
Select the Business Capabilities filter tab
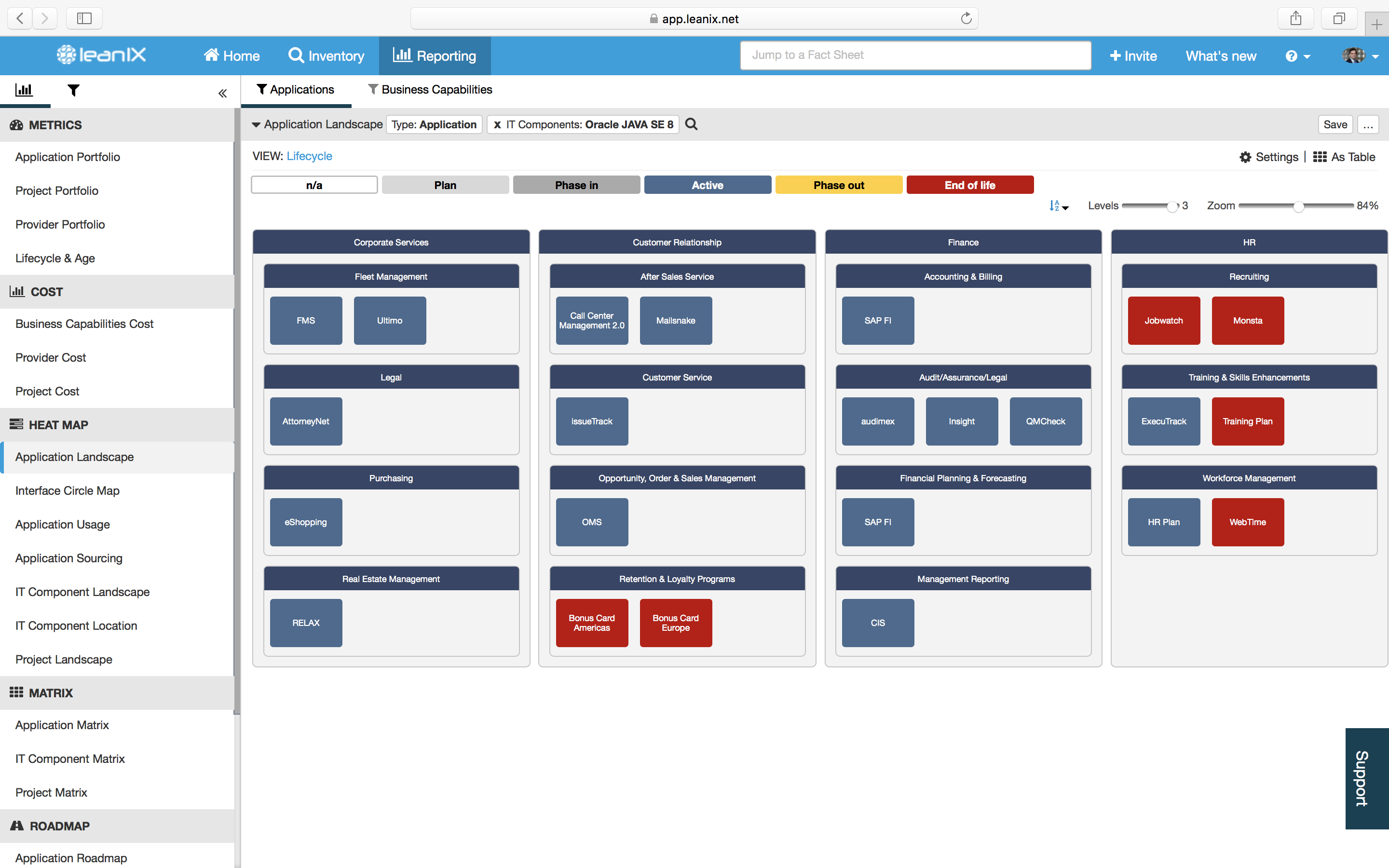[x=430, y=90]
